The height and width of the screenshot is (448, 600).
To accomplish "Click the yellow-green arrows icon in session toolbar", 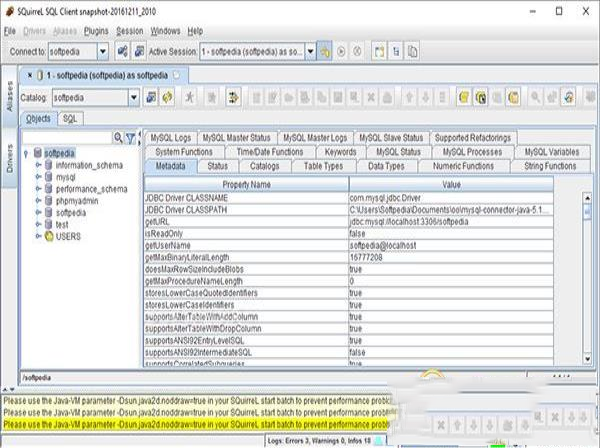I will point(233,97).
